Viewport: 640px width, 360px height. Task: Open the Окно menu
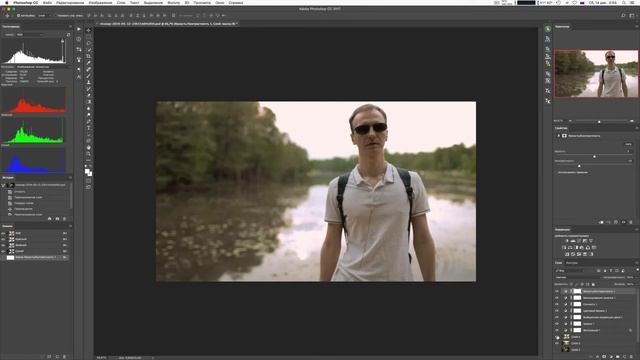220,3
